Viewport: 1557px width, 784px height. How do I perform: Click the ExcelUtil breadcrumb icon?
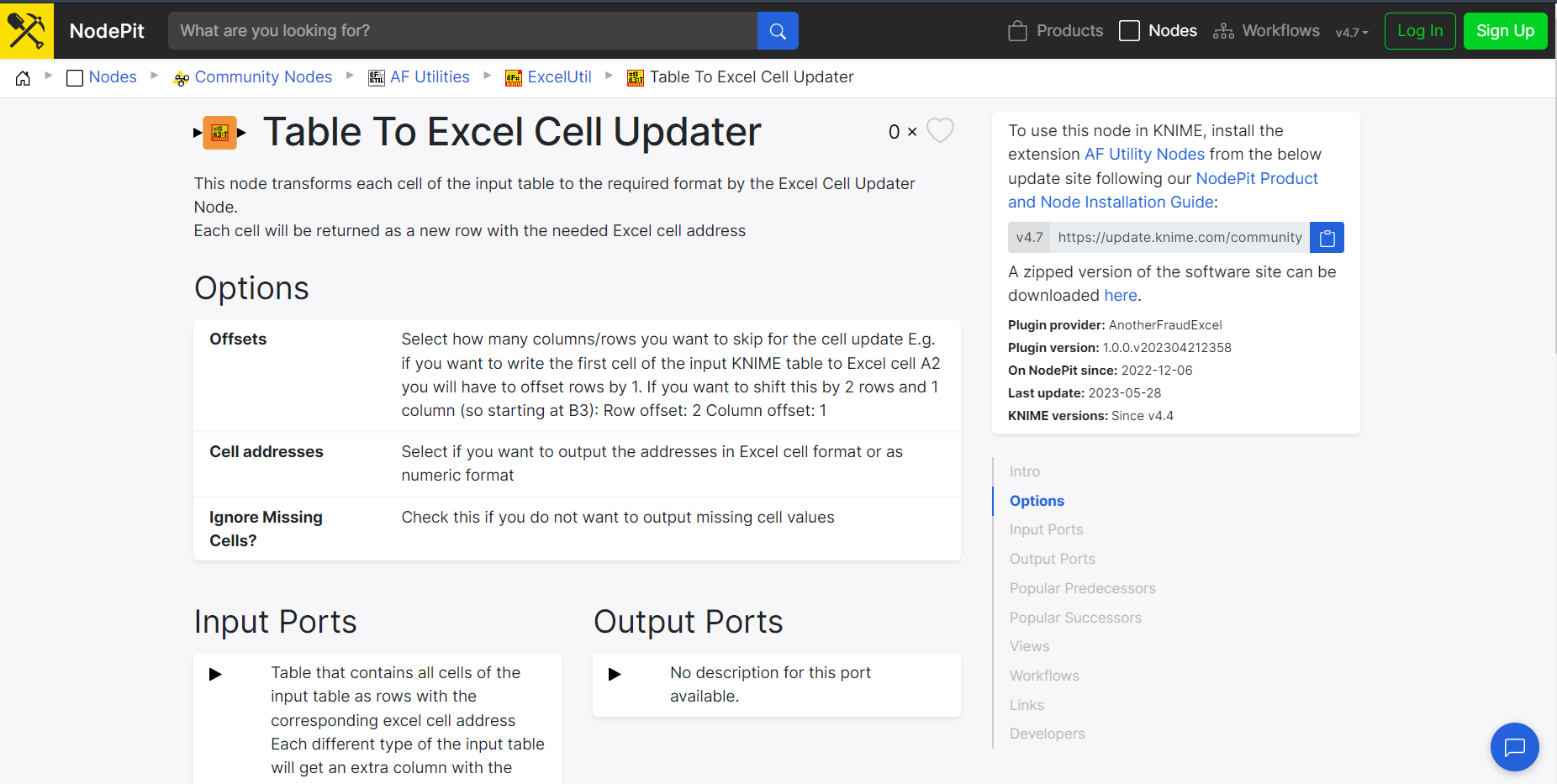(x=514, y=78)
